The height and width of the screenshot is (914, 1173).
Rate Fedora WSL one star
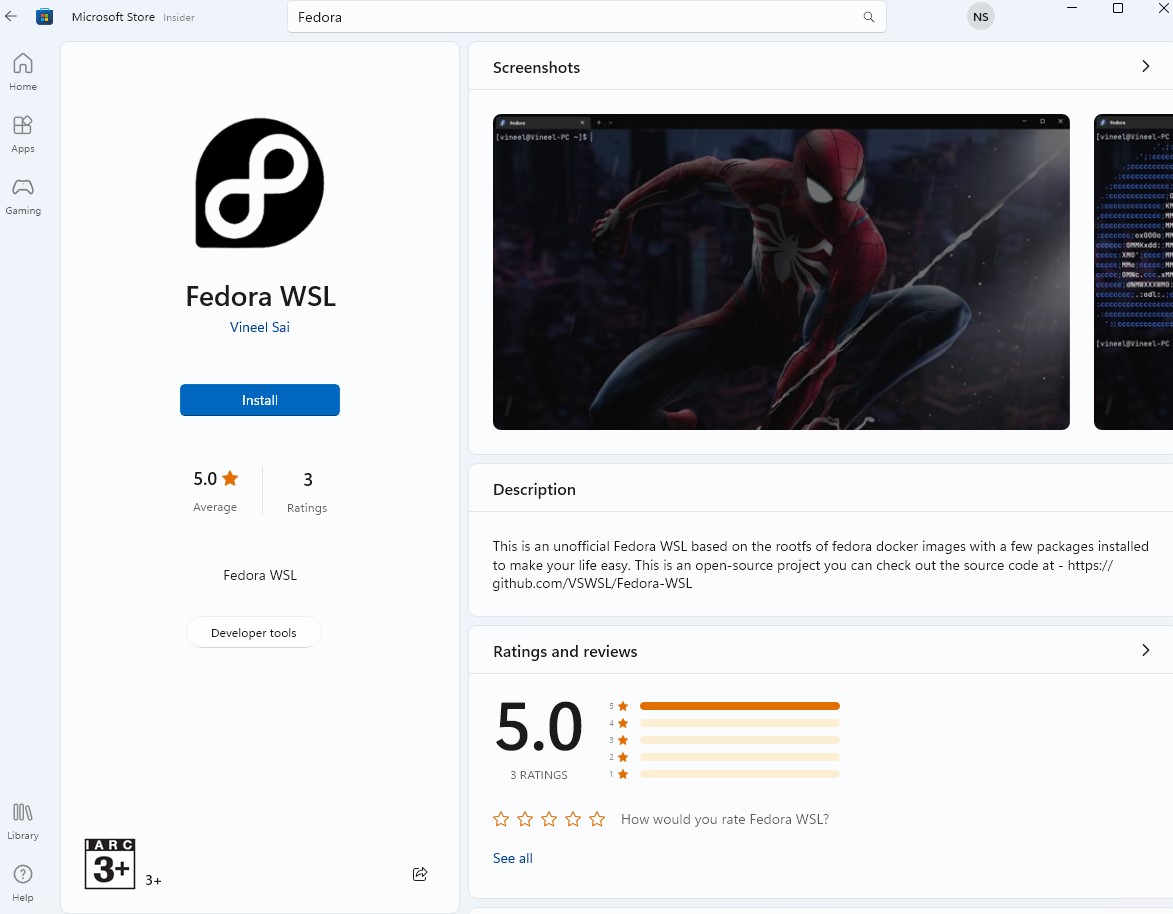click(501, 819)
